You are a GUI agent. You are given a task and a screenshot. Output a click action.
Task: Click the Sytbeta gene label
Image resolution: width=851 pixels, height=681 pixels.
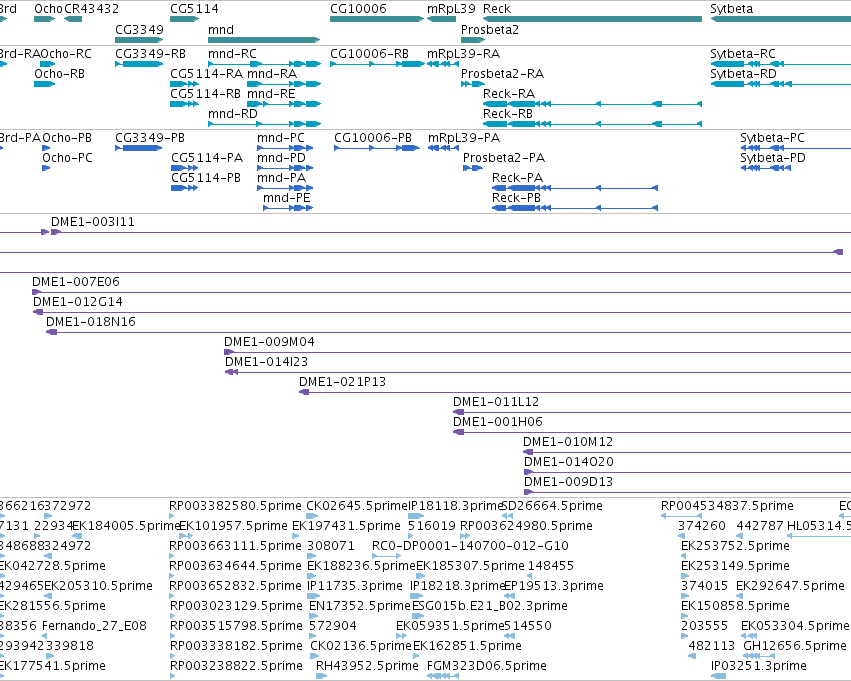(x=731, y=9)
